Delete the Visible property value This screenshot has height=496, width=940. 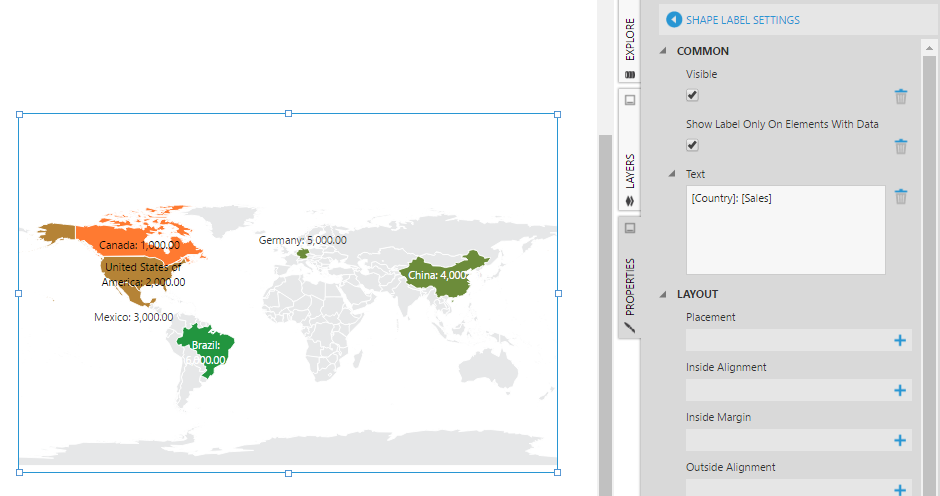(901, 96)
